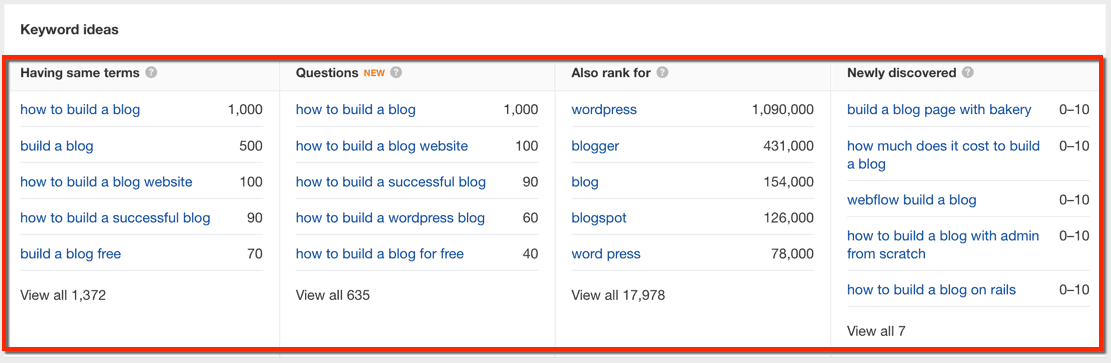Select the 60 volume for wordpress blog question
This screenshot has width=1111, height=363.
pyautogui.click(x=531, y=218)
